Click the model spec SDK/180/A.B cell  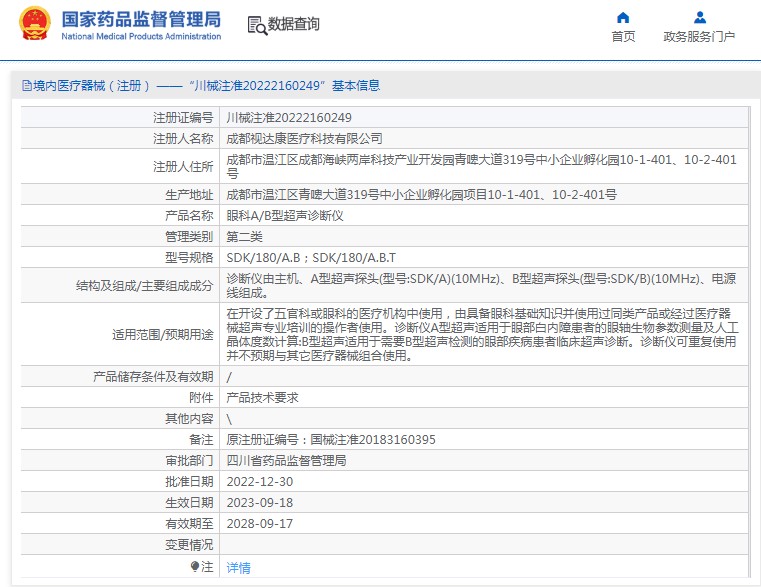tap(311, 257)
